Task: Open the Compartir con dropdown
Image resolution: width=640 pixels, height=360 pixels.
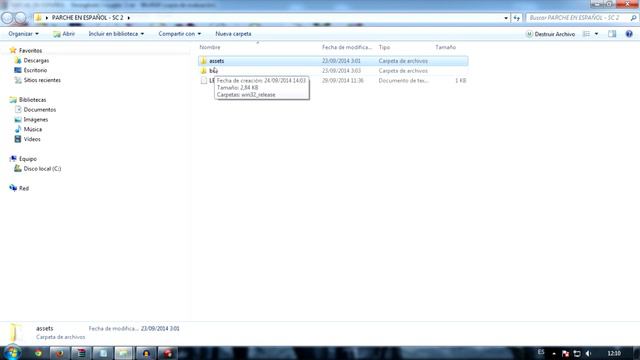Action: (x=180, y=34)
